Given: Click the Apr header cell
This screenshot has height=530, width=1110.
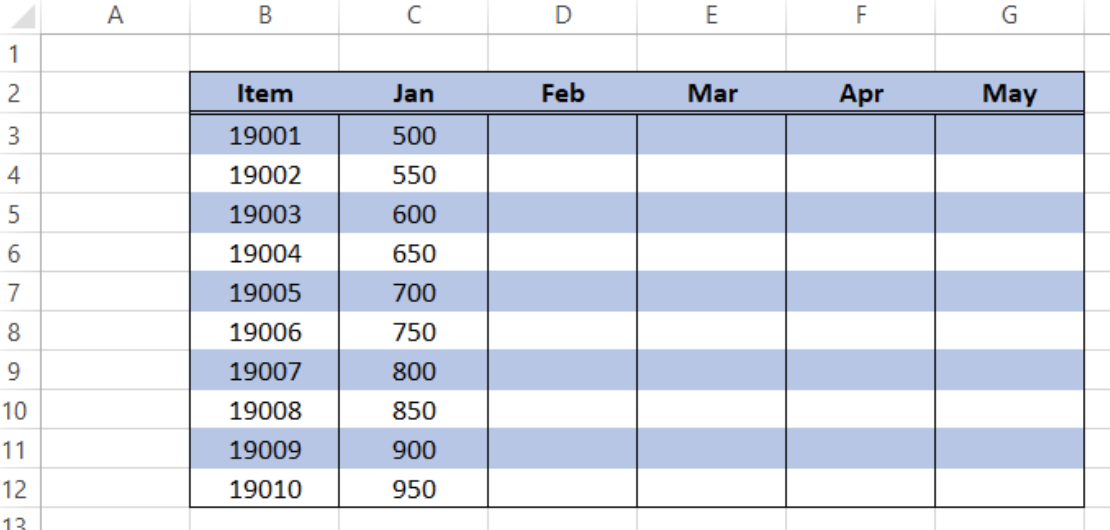Looking at the screenshot, I should point(861,93).
